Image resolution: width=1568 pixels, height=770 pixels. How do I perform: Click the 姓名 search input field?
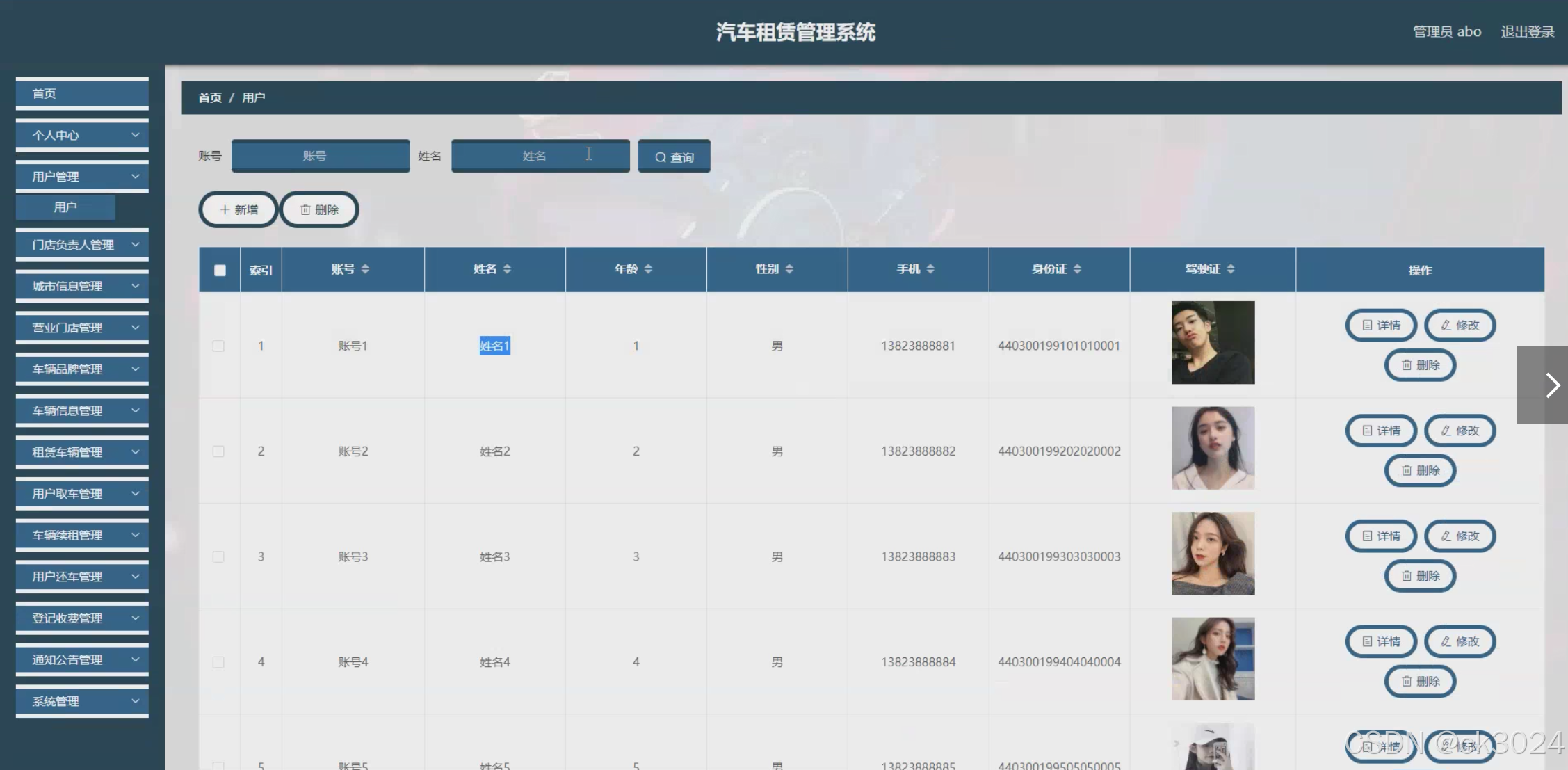click(x=540, y=156)
